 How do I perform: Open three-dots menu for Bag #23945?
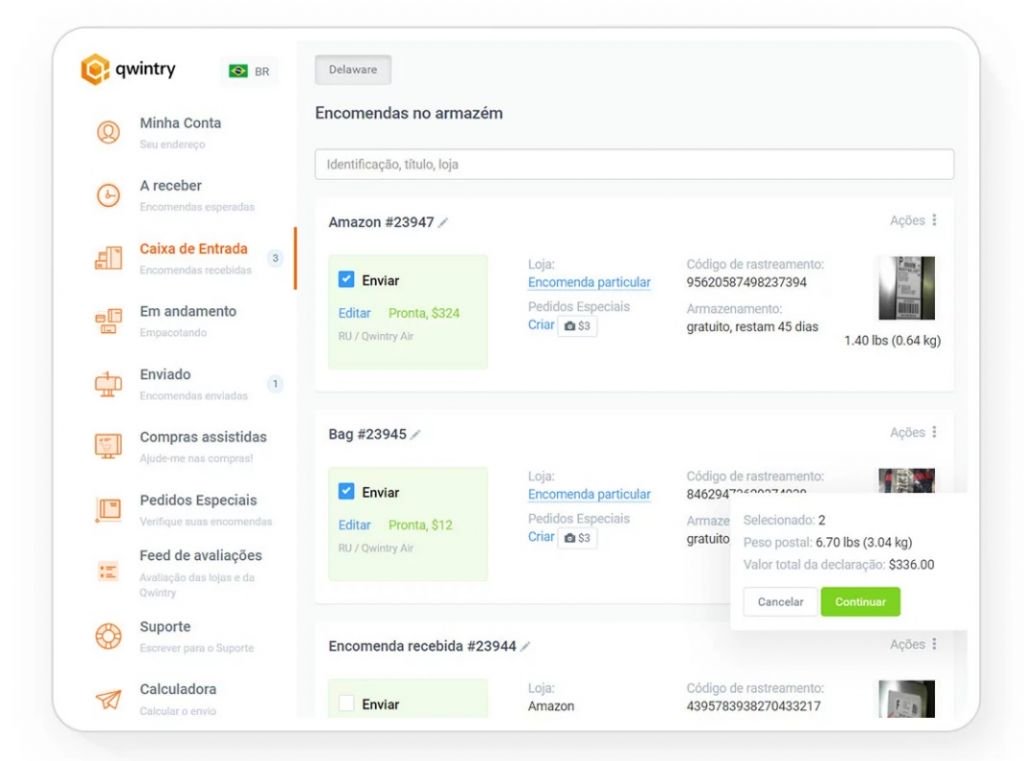click(935, 432)
